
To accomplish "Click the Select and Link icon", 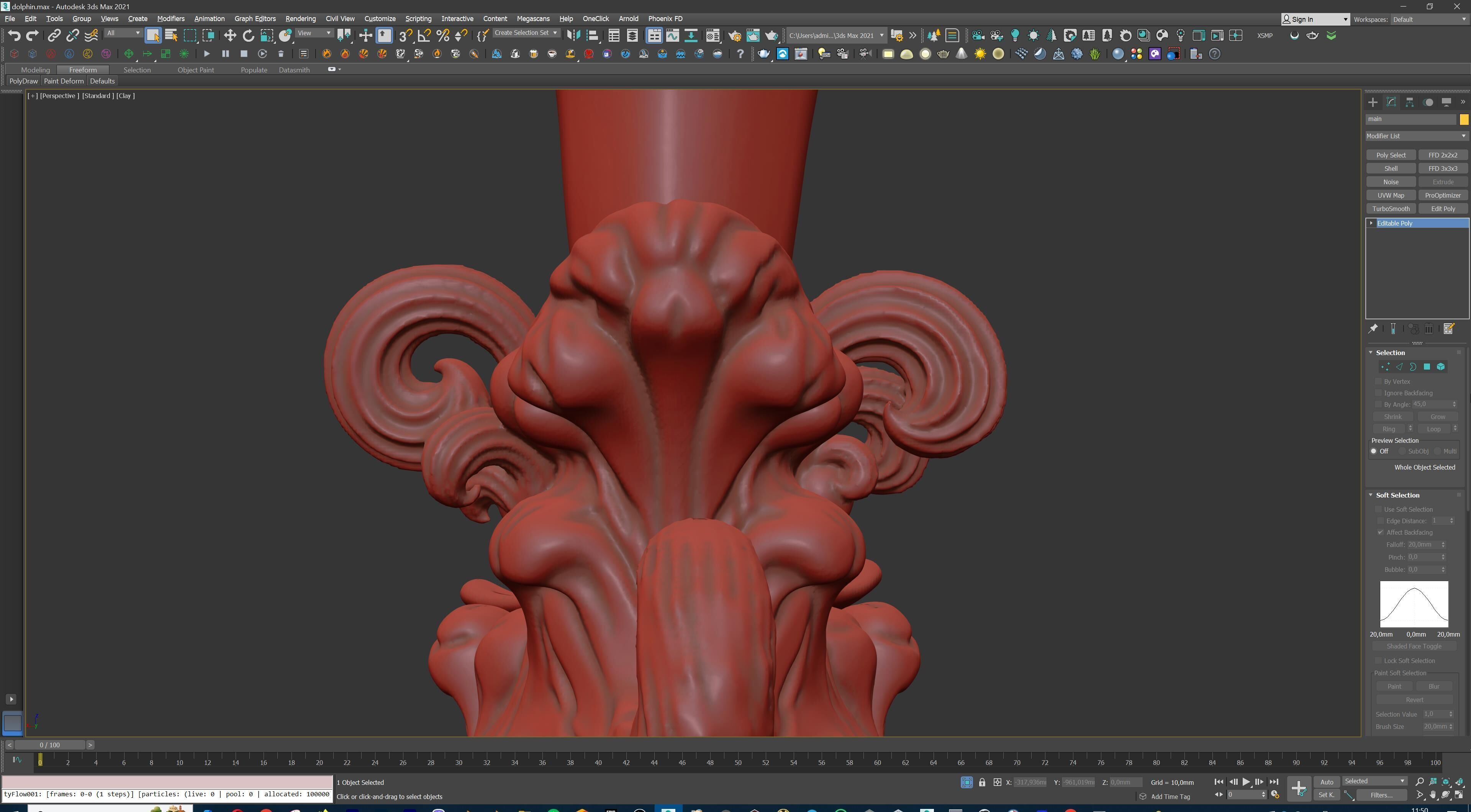I will [54, 35].
